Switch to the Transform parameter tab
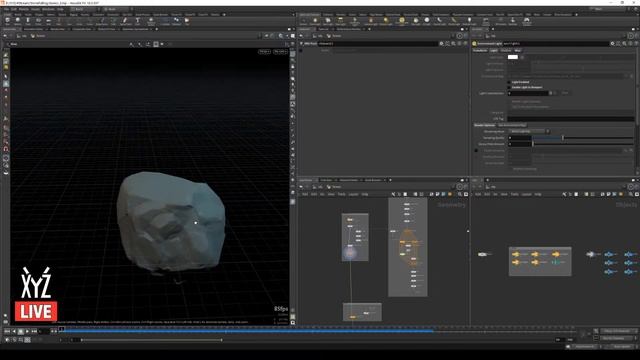This screenshot has height=360, width=640. (x=480, y=51)
